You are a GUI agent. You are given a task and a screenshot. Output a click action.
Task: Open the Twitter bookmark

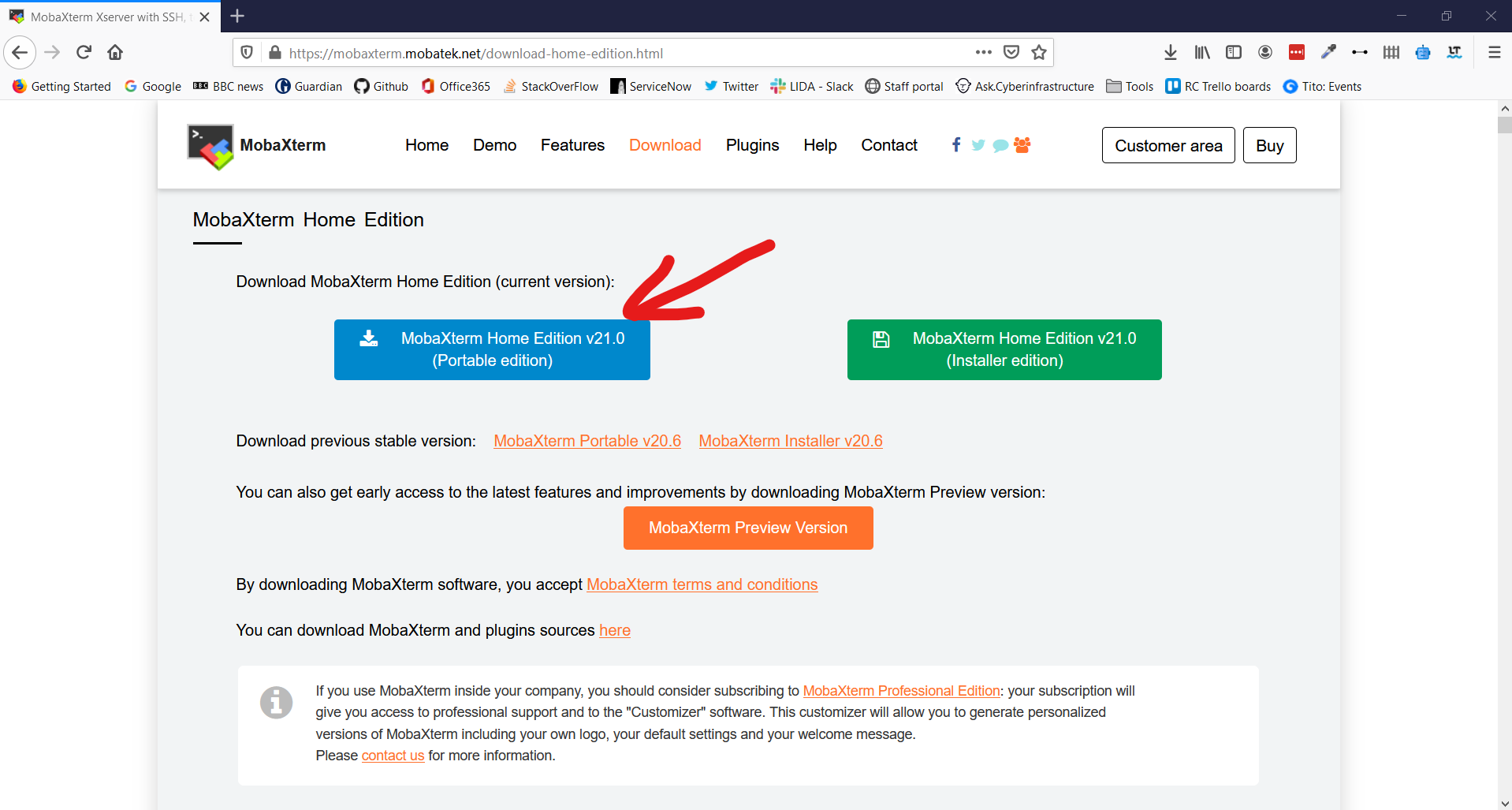731,87
